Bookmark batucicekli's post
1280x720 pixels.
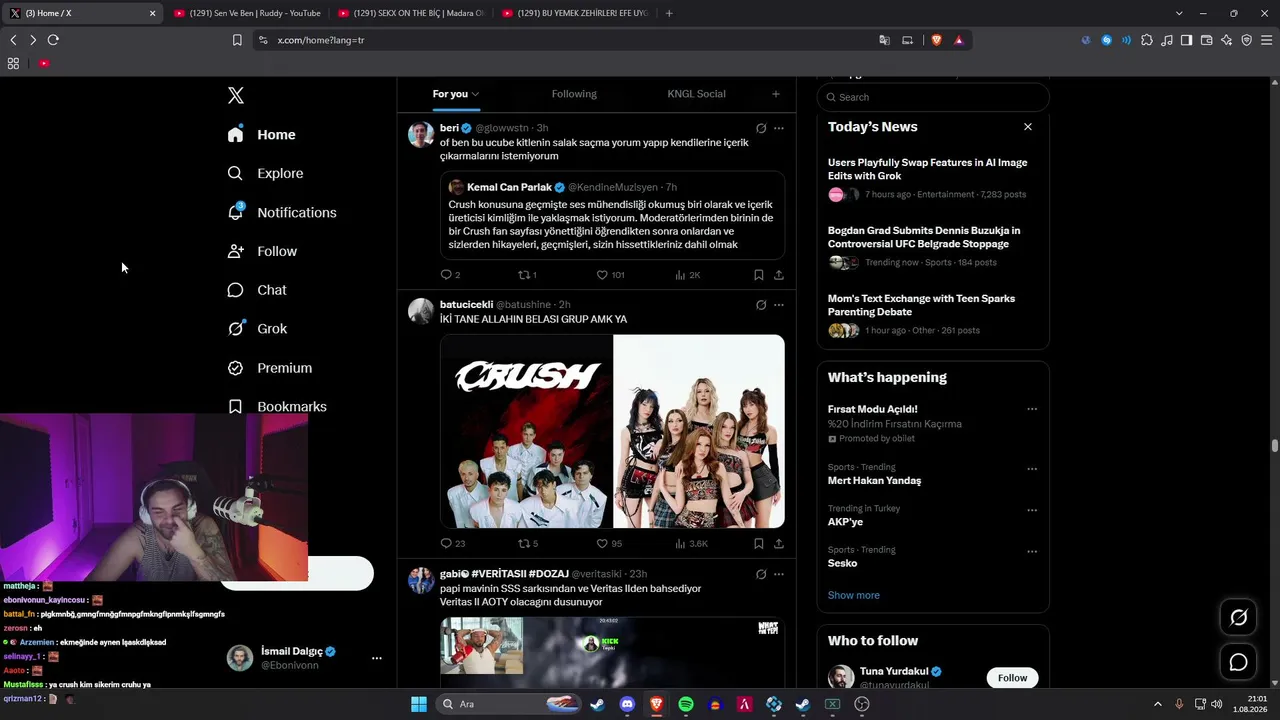coord(759,544)
